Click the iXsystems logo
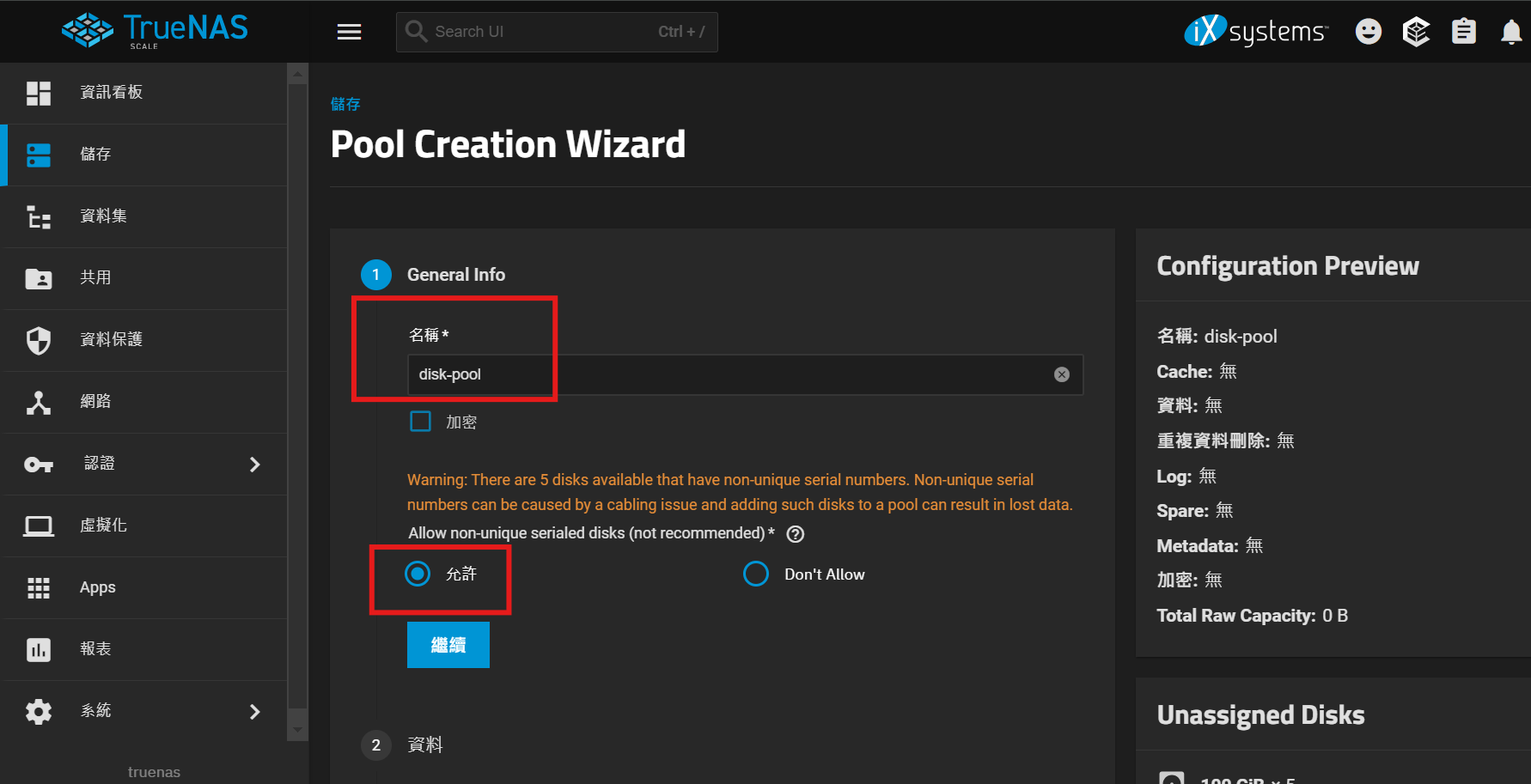The image size is (1531, 784). 1255,32
